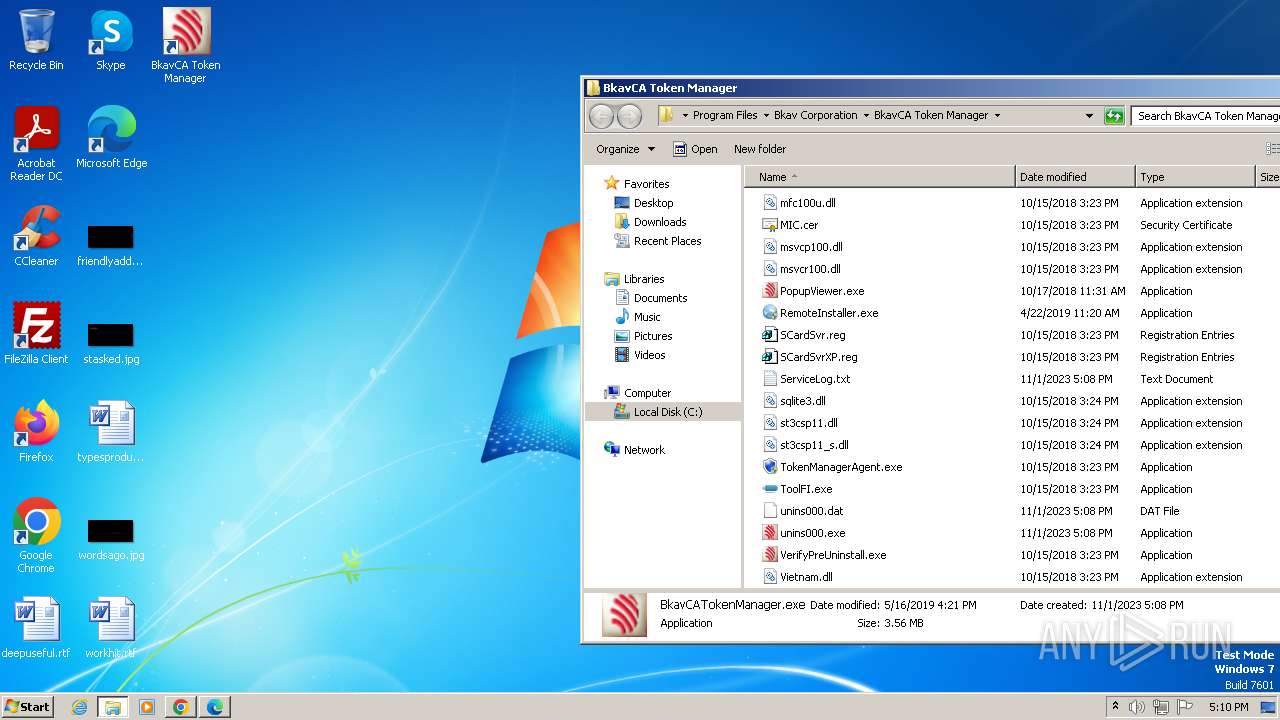
Task: Select SCardSvr.reg registry file
Action: coord(812,335)
